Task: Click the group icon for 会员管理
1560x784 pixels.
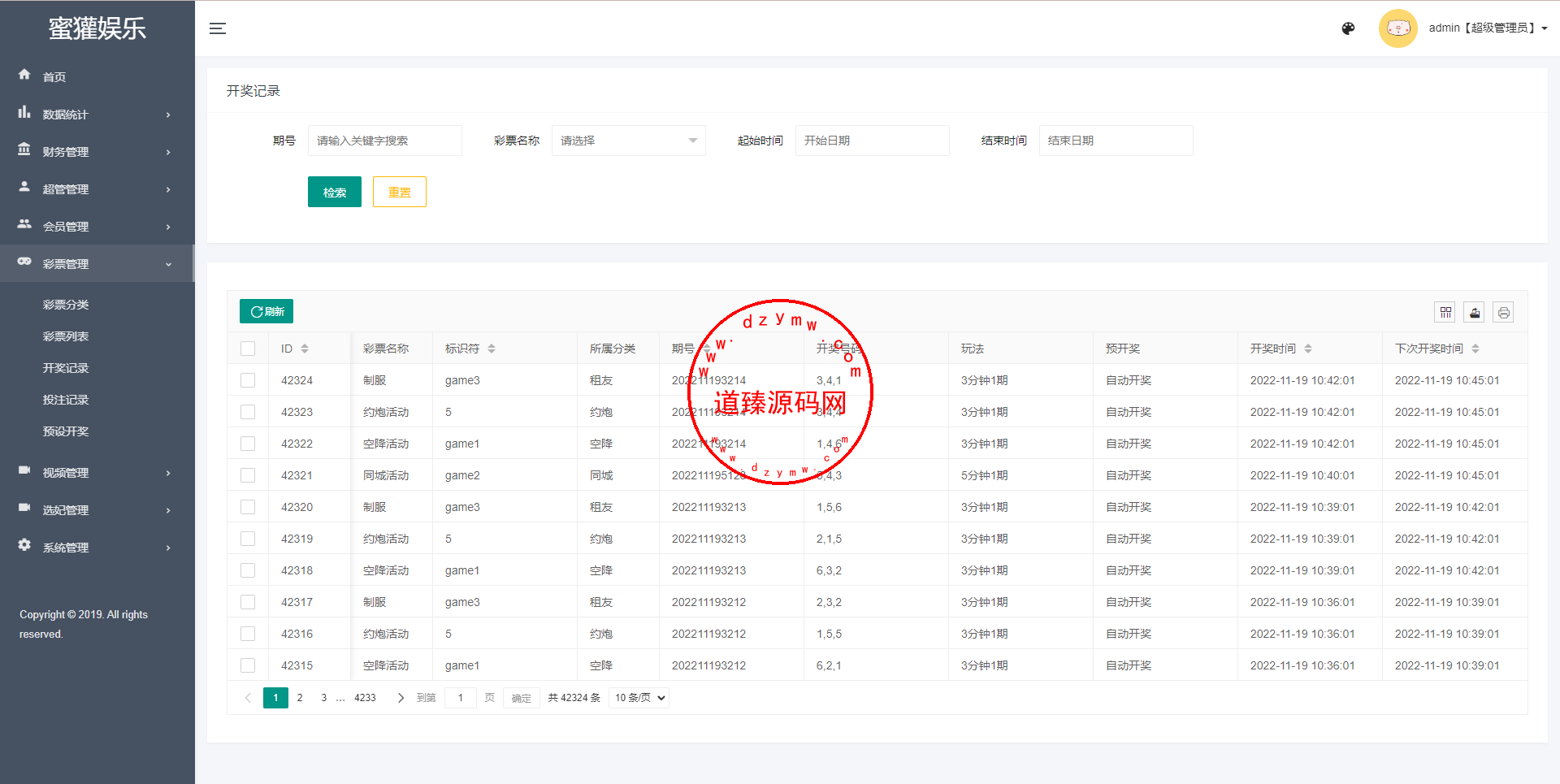Action: [x=24, y=224]
